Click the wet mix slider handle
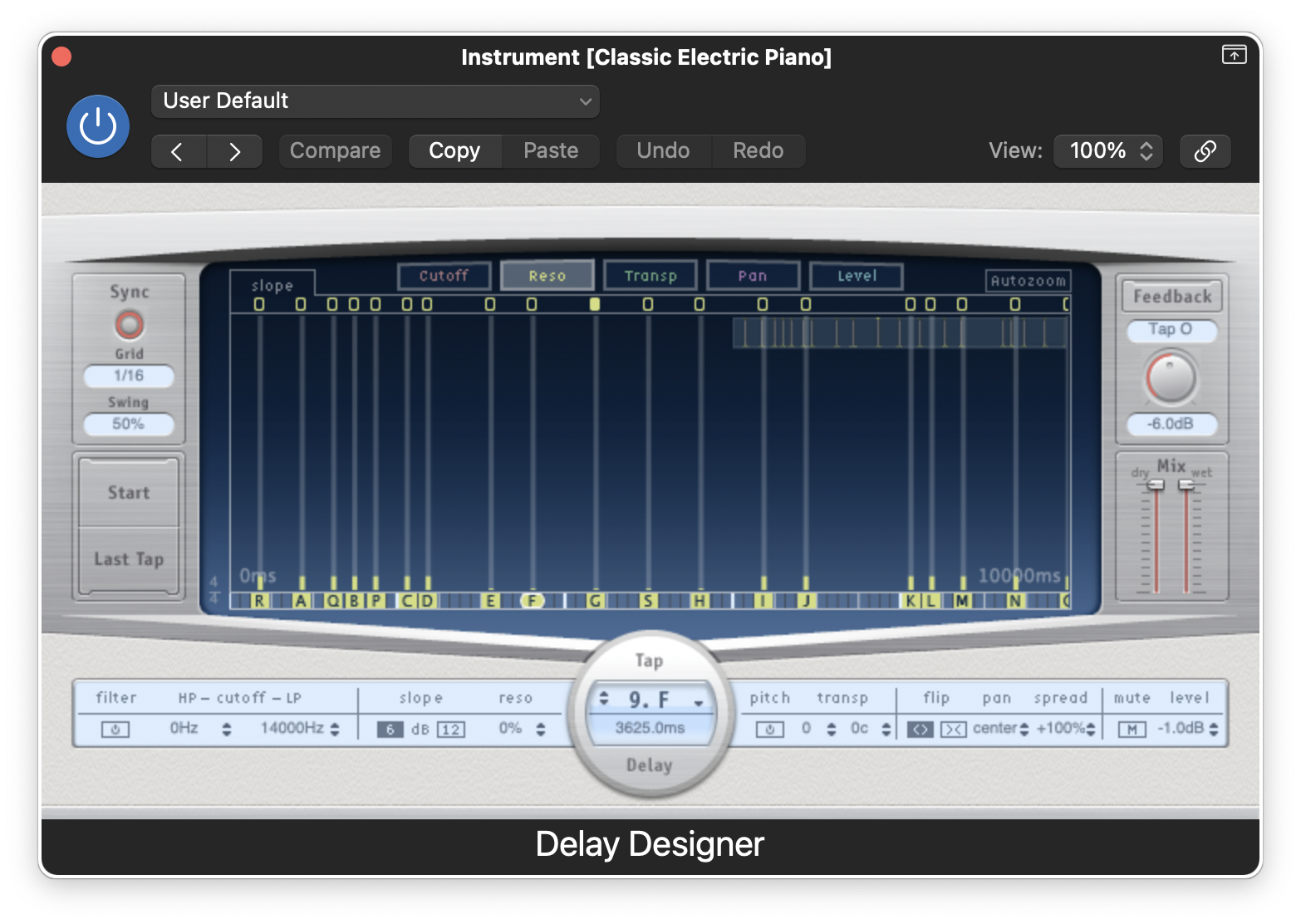The width and height of the screenshot is (1301, 924). pos(1186,484)
